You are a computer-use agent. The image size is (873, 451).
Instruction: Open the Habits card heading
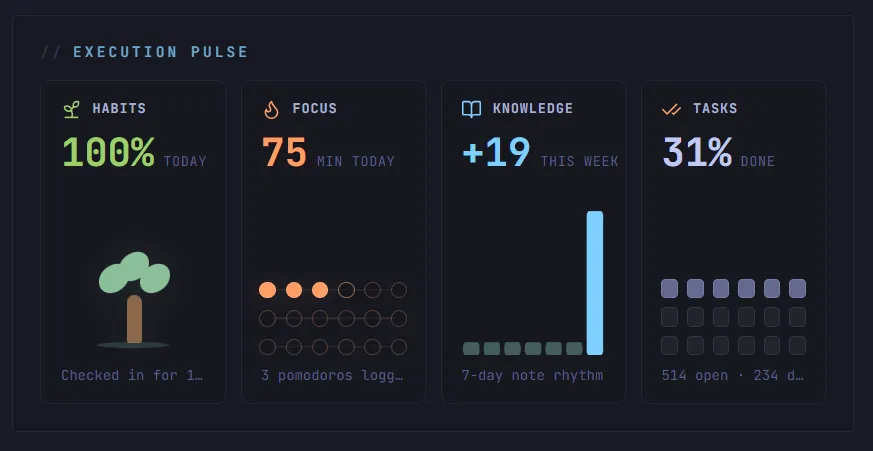tap(119, 109)
